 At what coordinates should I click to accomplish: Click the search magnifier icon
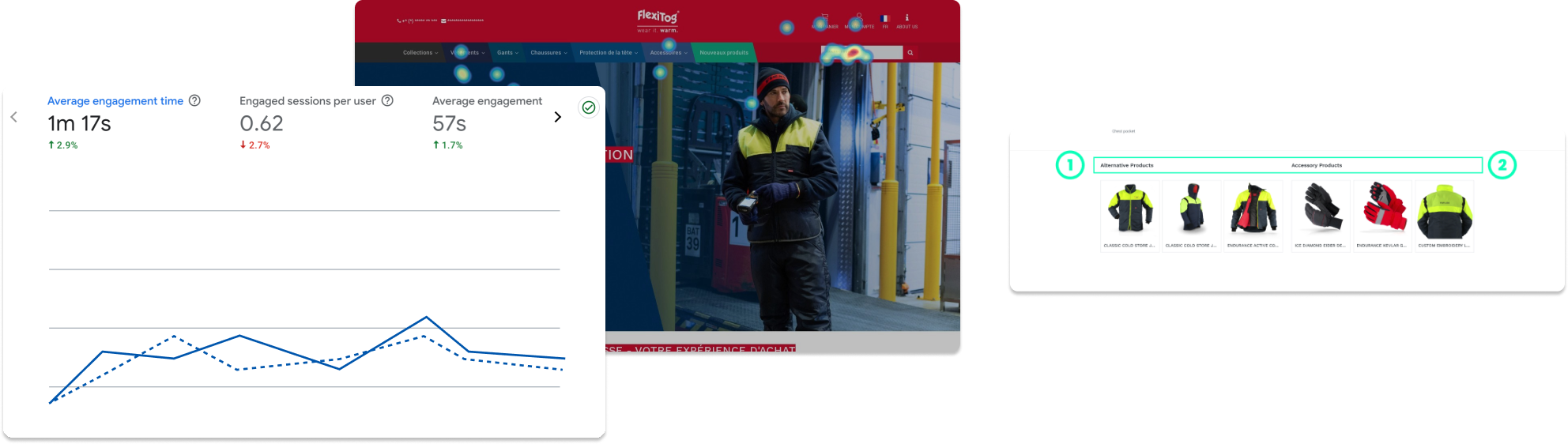coord(910,53)
